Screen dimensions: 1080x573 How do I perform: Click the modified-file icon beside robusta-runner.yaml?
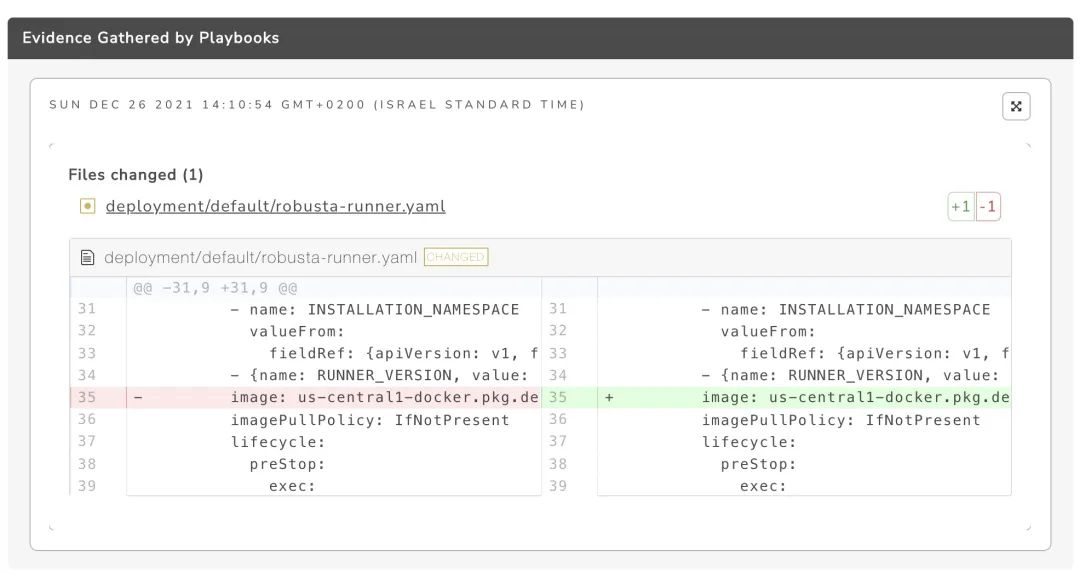[87, 206]
